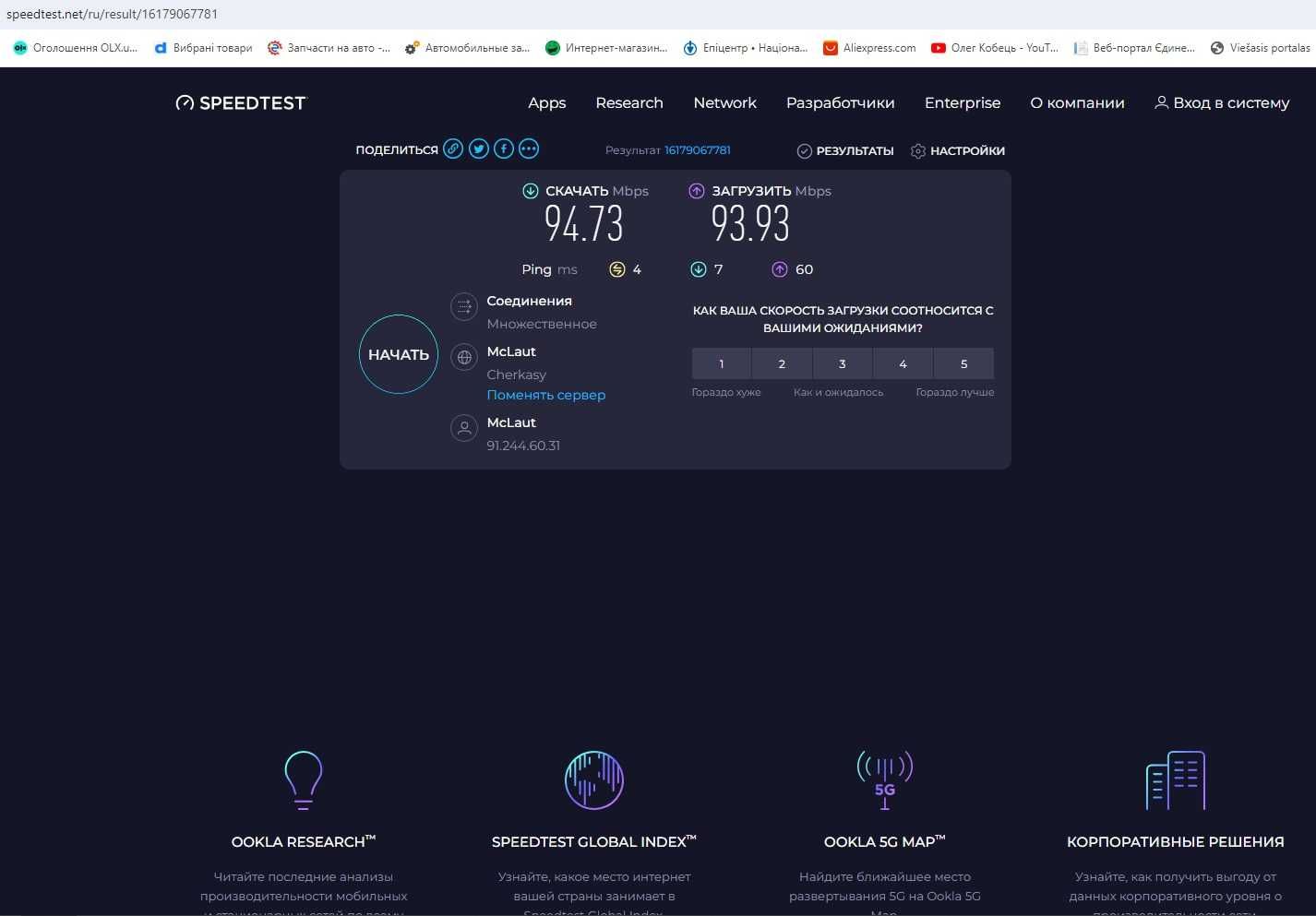Click OOKLA RESEARCH heading

304,841
